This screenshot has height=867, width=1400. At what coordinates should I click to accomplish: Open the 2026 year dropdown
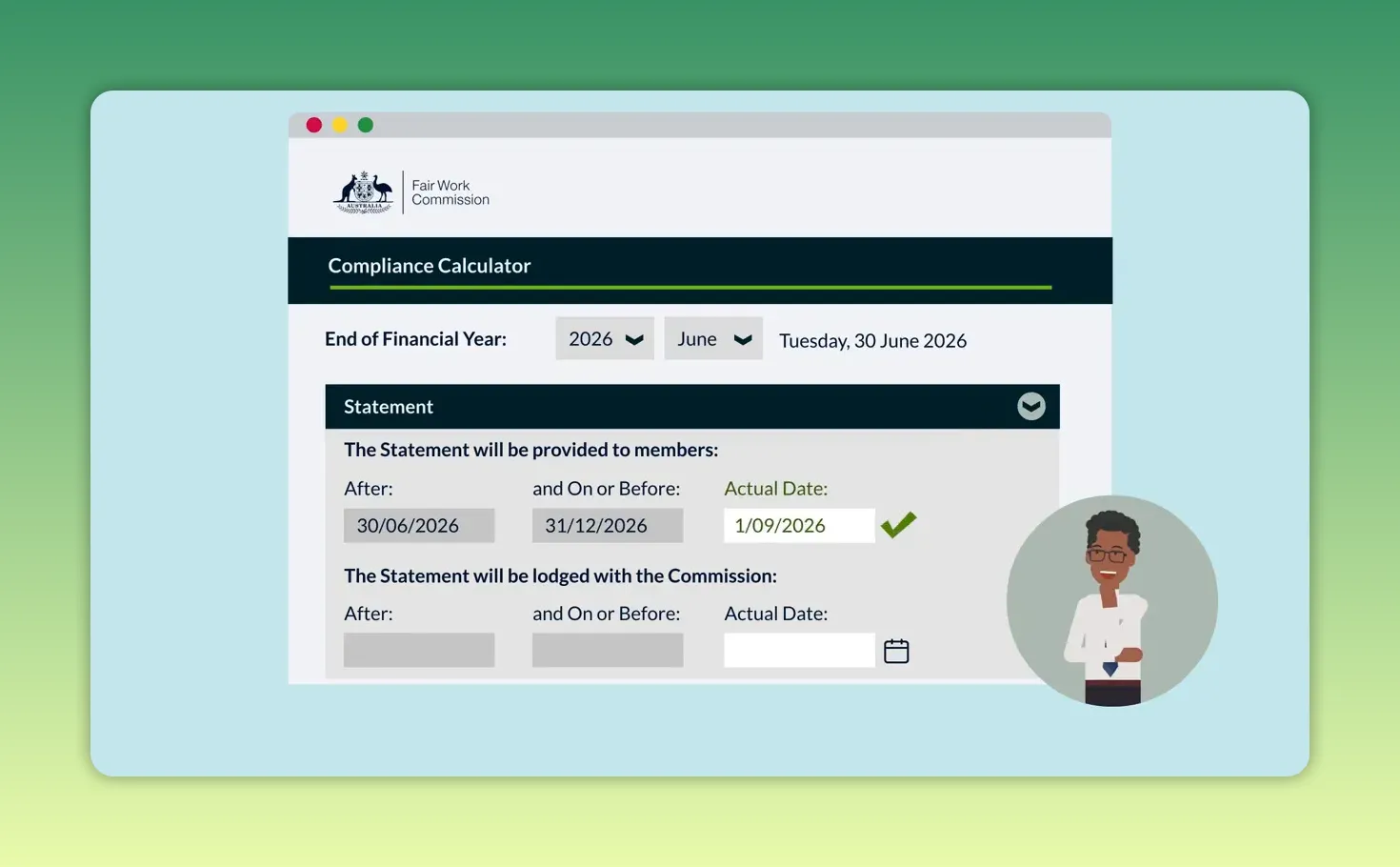tap(605, 338)
